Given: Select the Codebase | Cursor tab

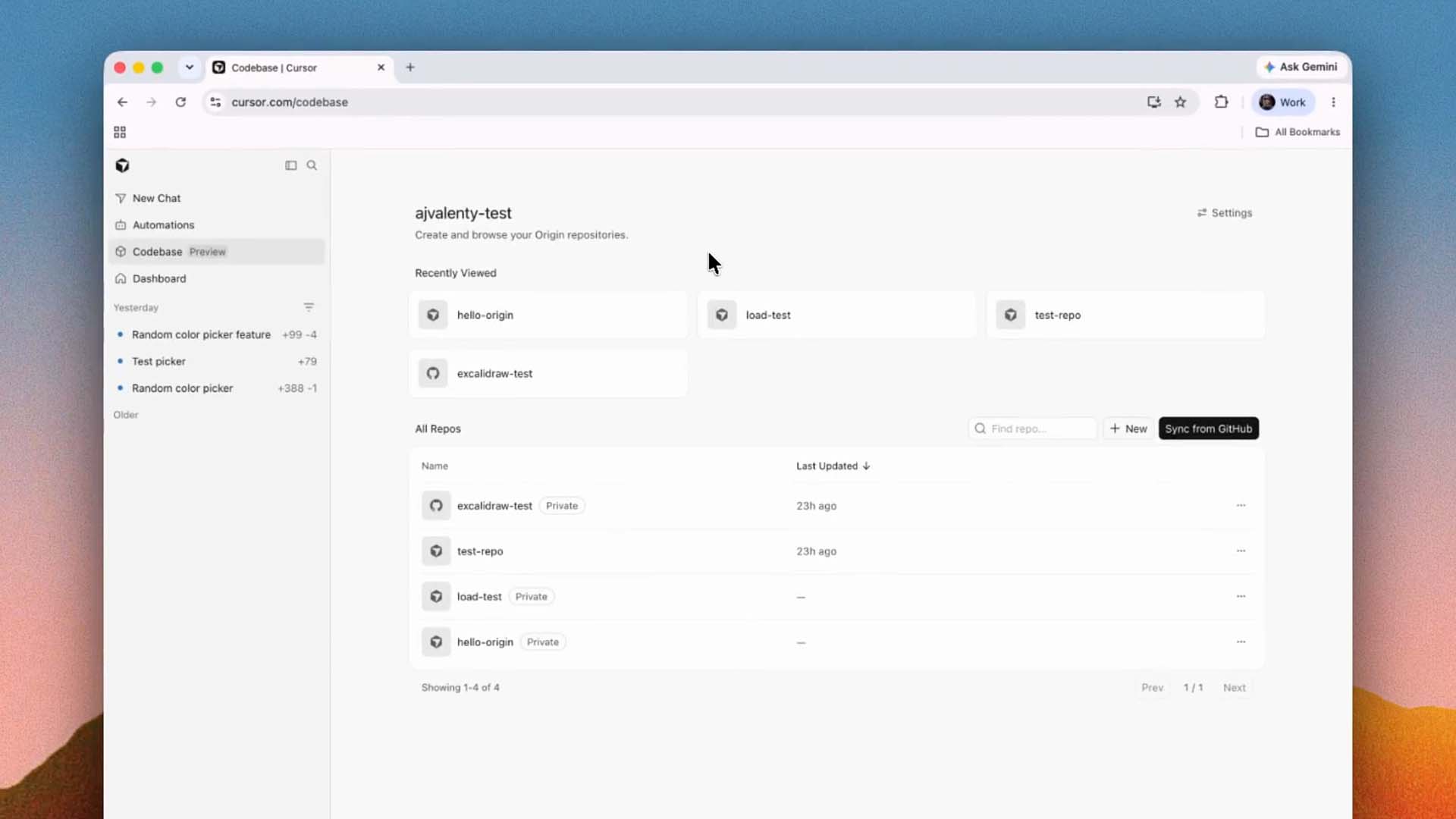Looking at the screenshot, I should 300,67.
